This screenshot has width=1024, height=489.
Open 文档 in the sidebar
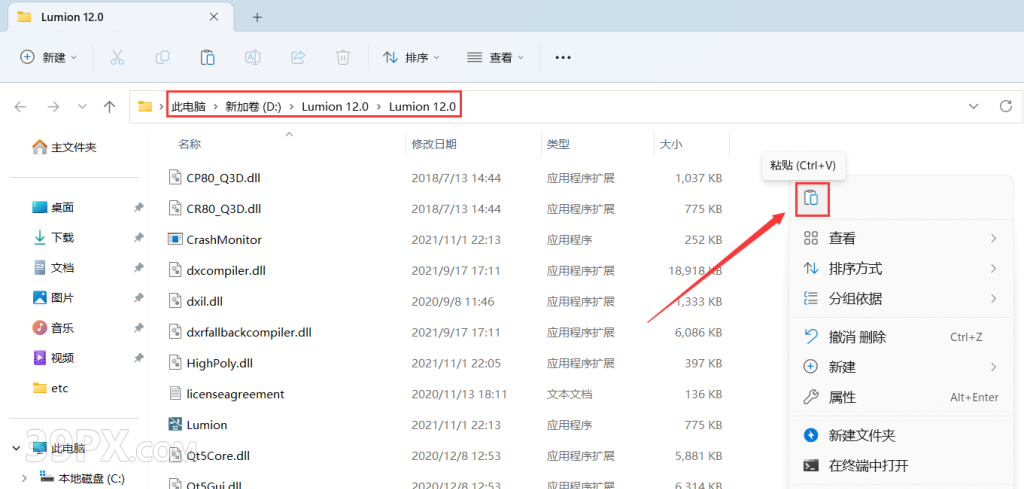[x=53, y=268]
